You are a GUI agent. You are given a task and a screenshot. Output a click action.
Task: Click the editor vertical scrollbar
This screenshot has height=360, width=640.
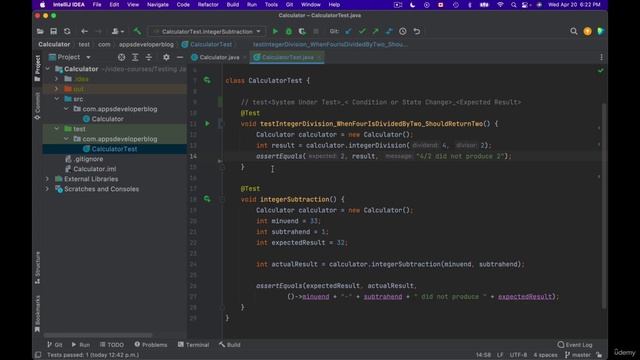click(x=604, y=205)
